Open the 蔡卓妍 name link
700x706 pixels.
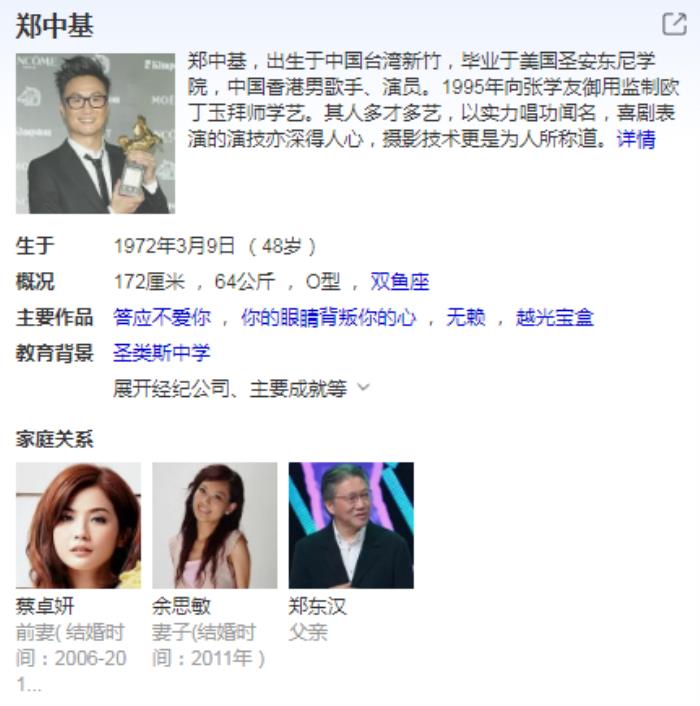click(x=45, y=606)
